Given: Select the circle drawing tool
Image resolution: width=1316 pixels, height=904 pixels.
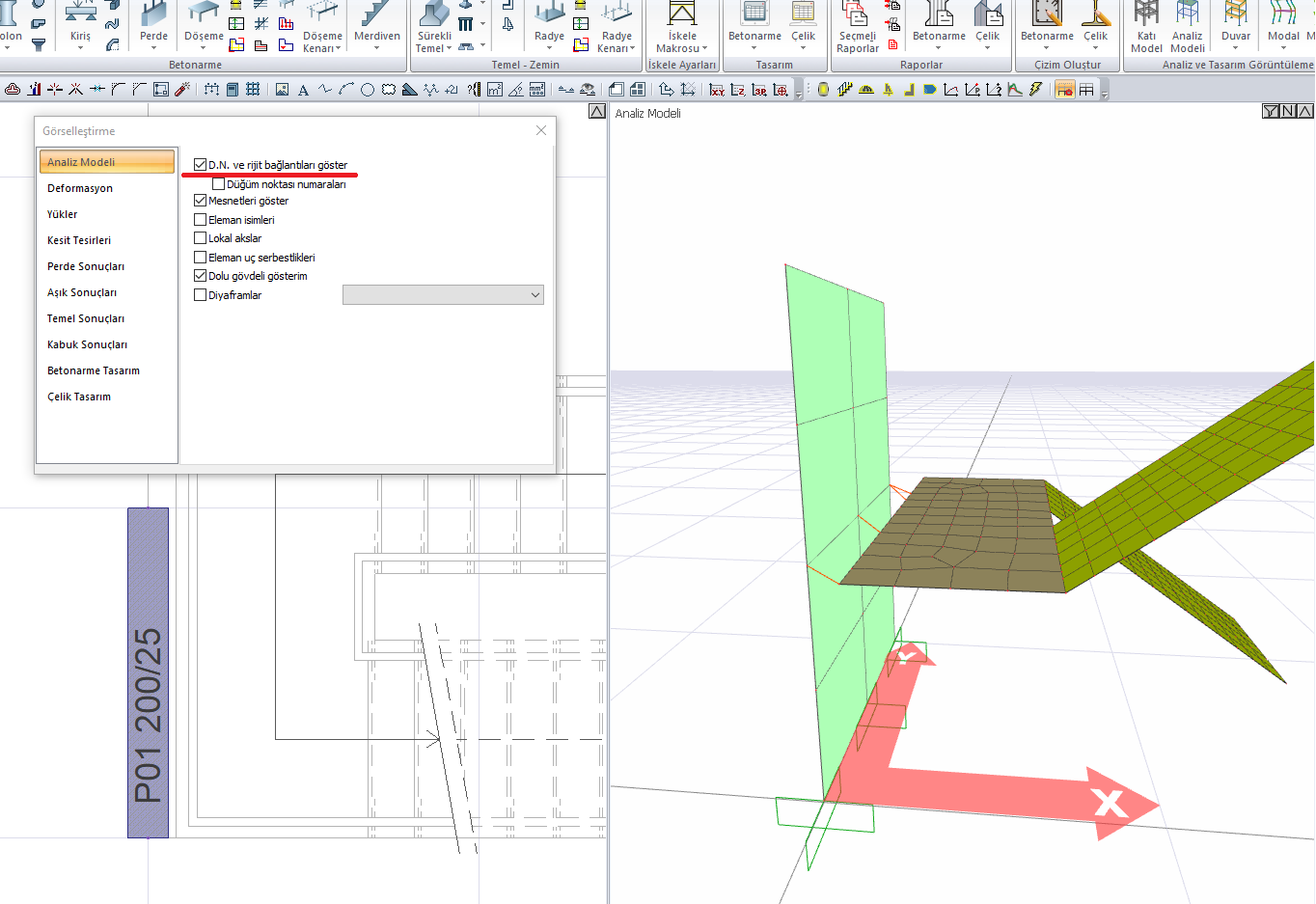Looking at the screenshot, I should (x=368, y=90).
